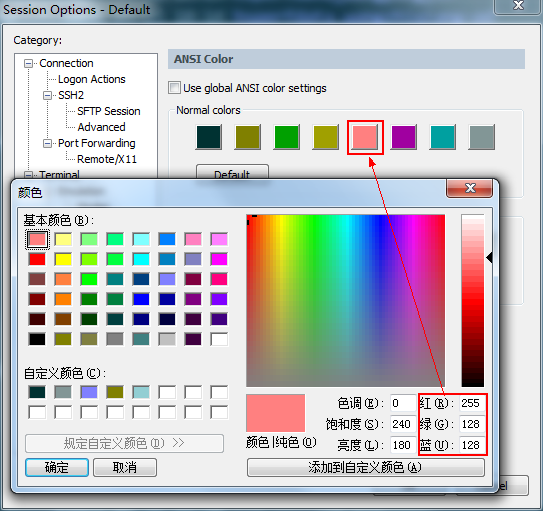Select the gray custom color
Screen dimensions: 543x511
(x=63, y=392)
